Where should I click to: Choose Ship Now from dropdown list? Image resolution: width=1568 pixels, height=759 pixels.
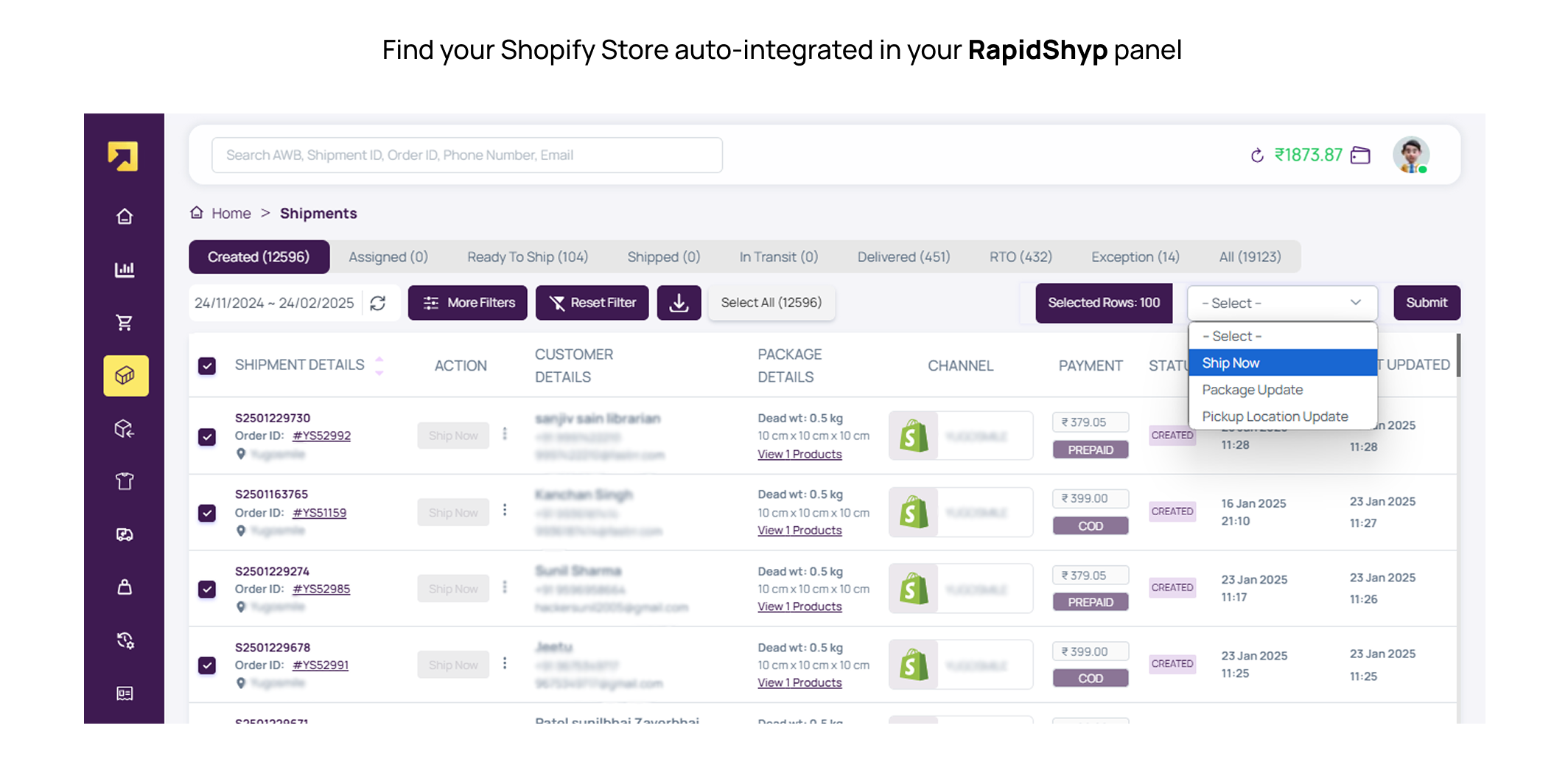click(x=1282, y=363)
